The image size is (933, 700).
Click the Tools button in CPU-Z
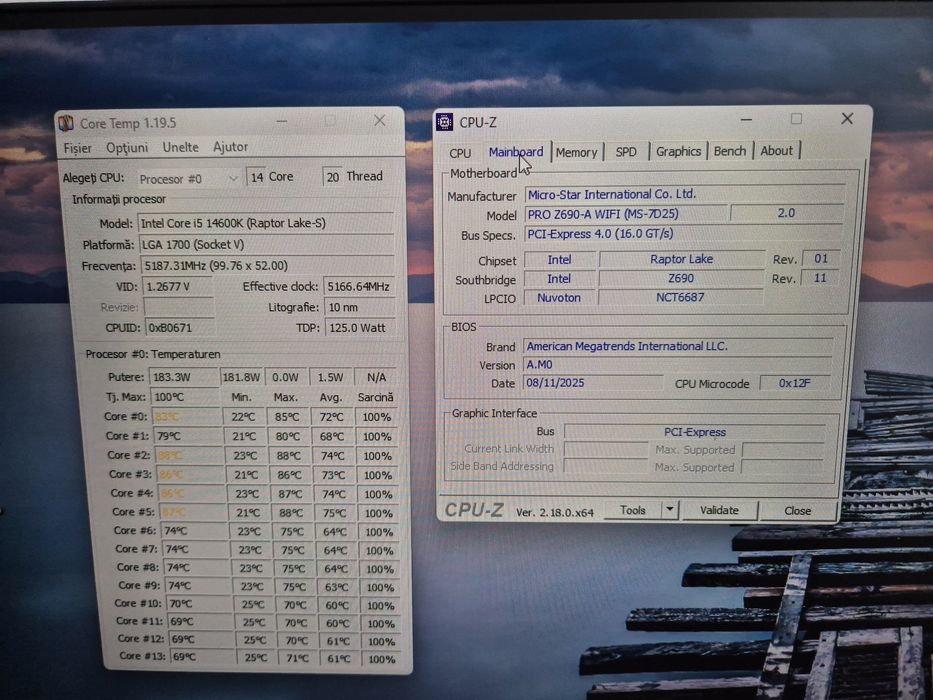click(633, 510)
